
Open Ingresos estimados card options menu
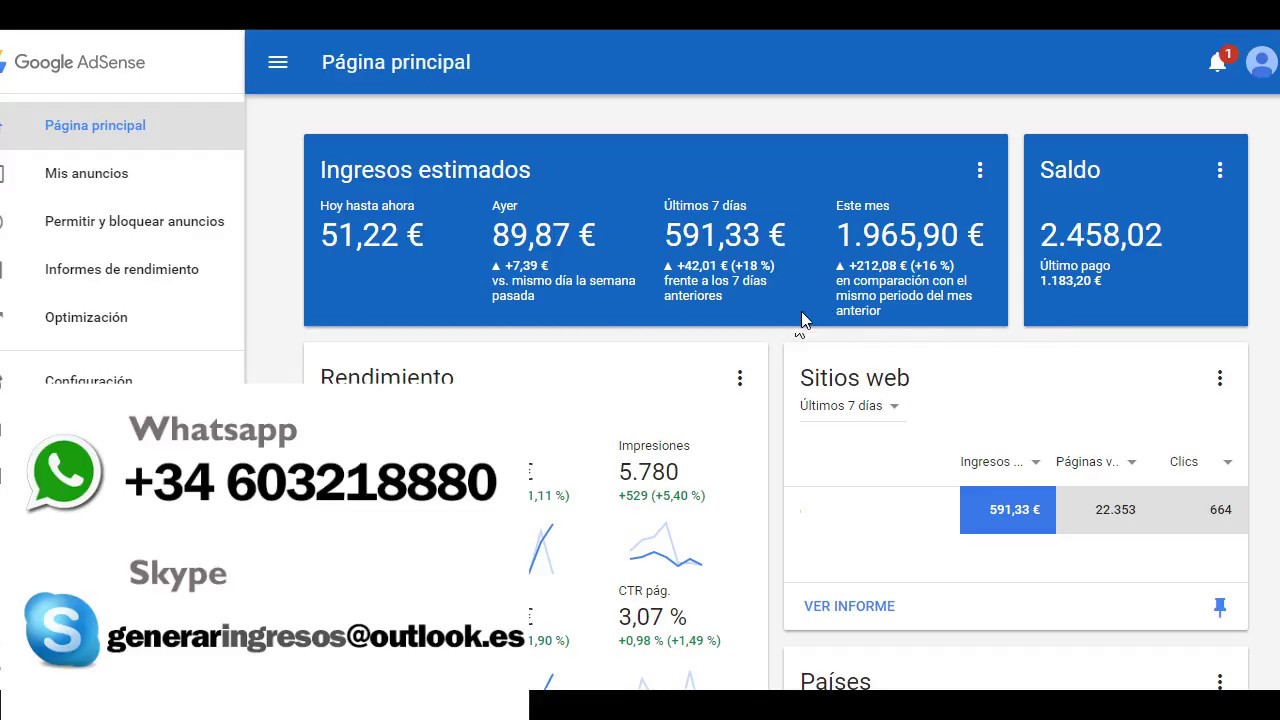(980, 170)
